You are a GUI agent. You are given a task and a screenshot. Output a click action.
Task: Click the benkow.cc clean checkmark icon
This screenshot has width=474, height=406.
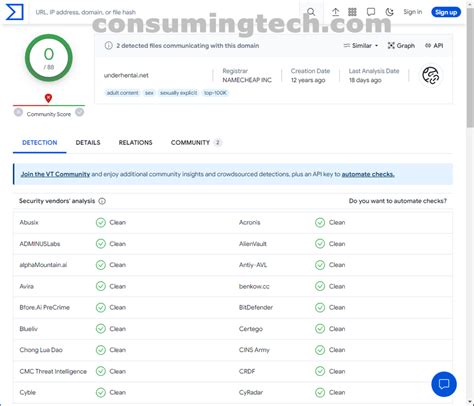click(x=320, y=286)
